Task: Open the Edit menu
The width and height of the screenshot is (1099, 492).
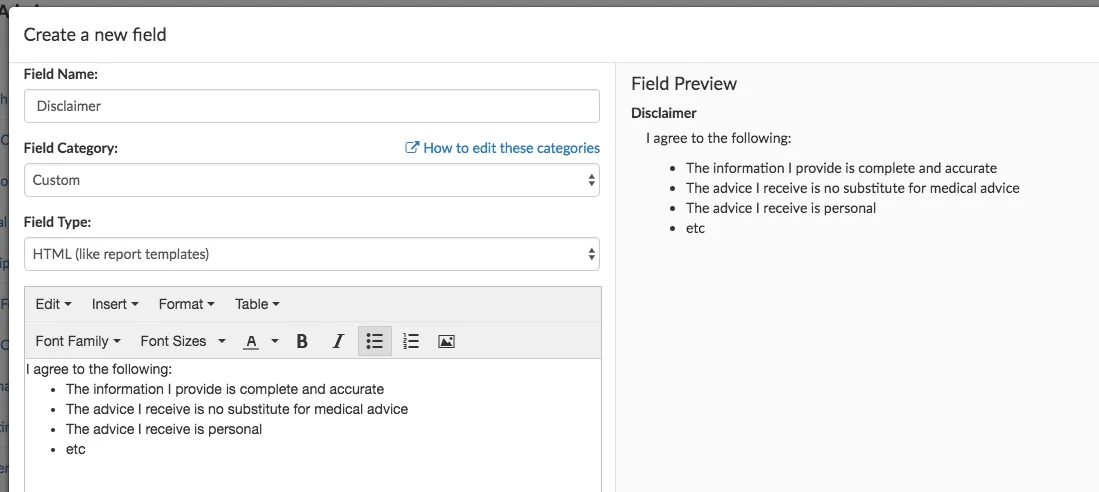Action: tap(53, 304)
